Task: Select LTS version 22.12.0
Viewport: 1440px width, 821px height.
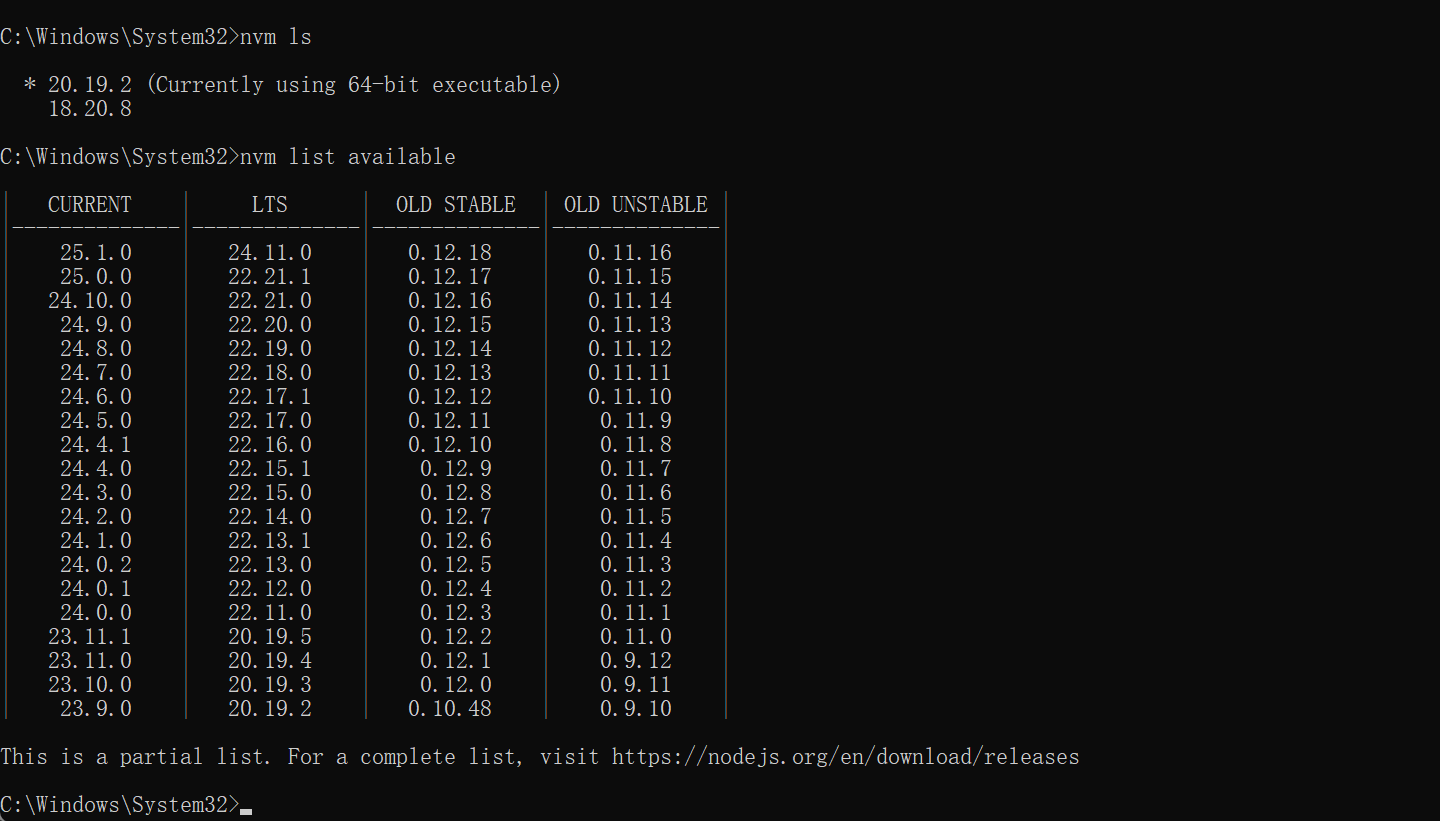Action: coord(270,589)
